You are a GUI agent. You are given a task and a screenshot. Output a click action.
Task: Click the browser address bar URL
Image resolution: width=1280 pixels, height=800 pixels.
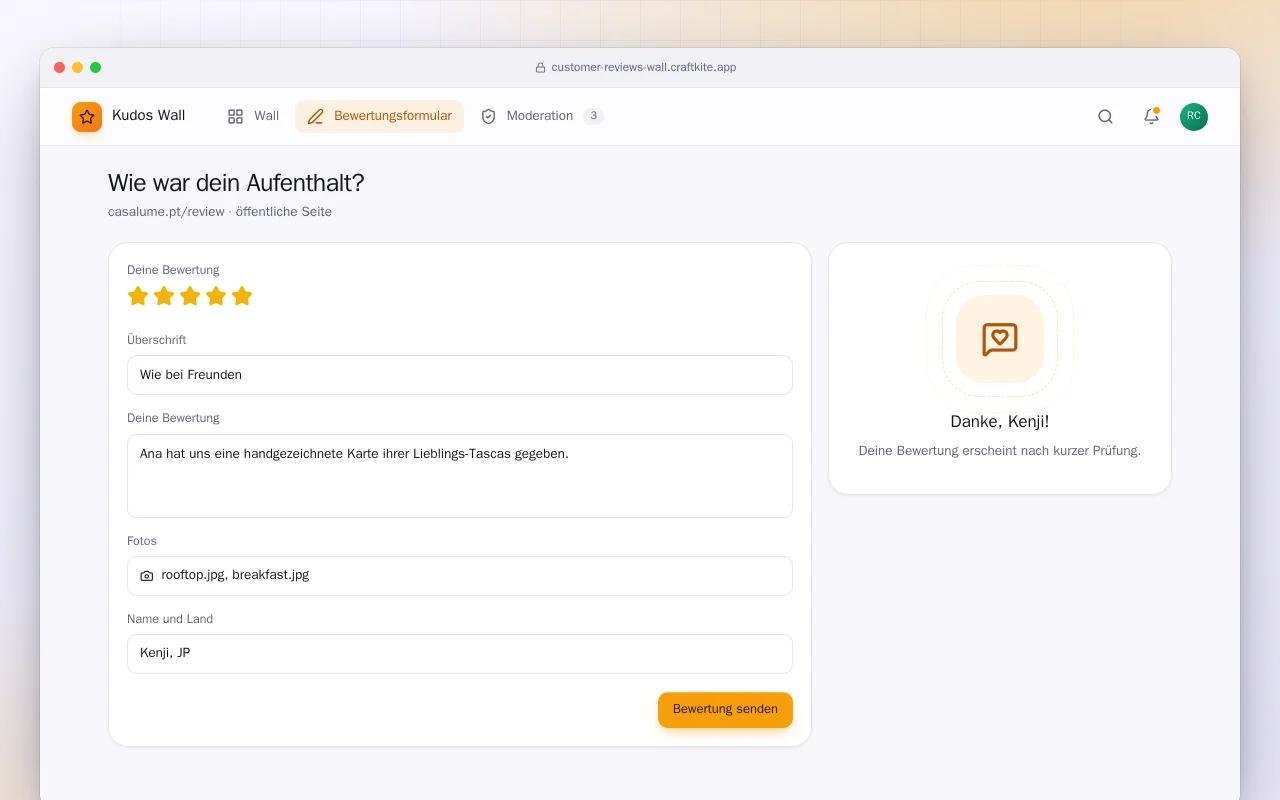(644, 68)
